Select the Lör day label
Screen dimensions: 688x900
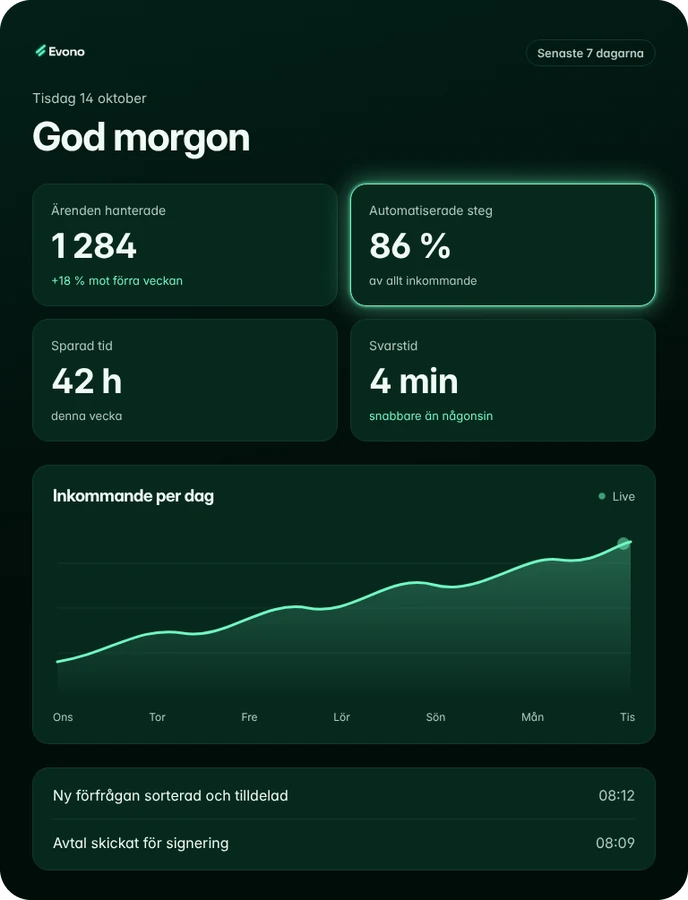tap(341, 717)
